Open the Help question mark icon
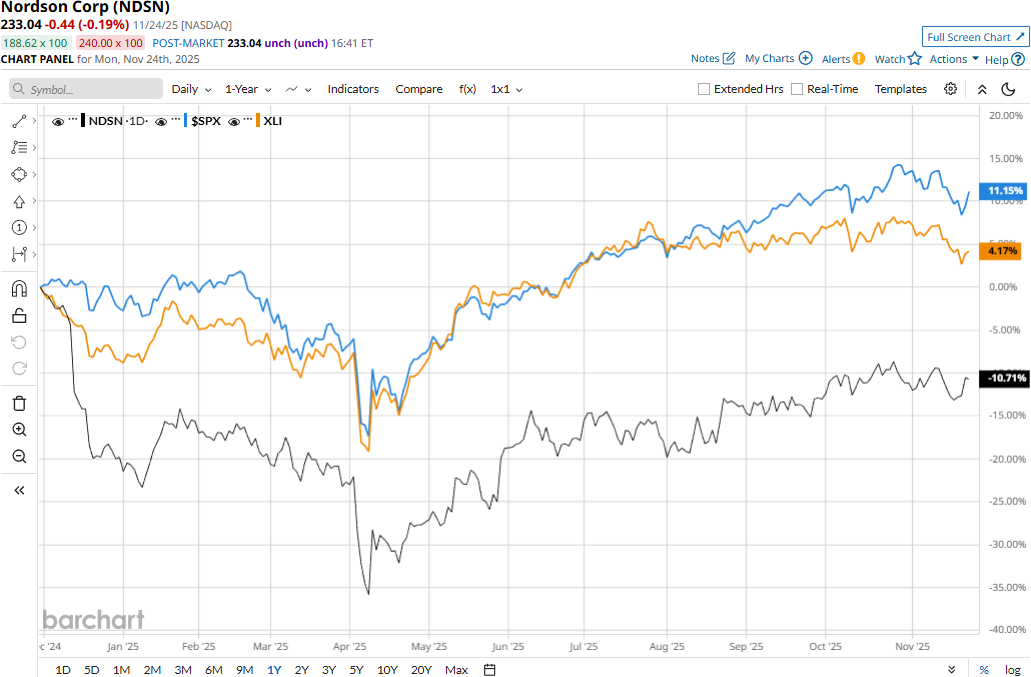Screen dimensions: 1031x677 (1017, 59)
